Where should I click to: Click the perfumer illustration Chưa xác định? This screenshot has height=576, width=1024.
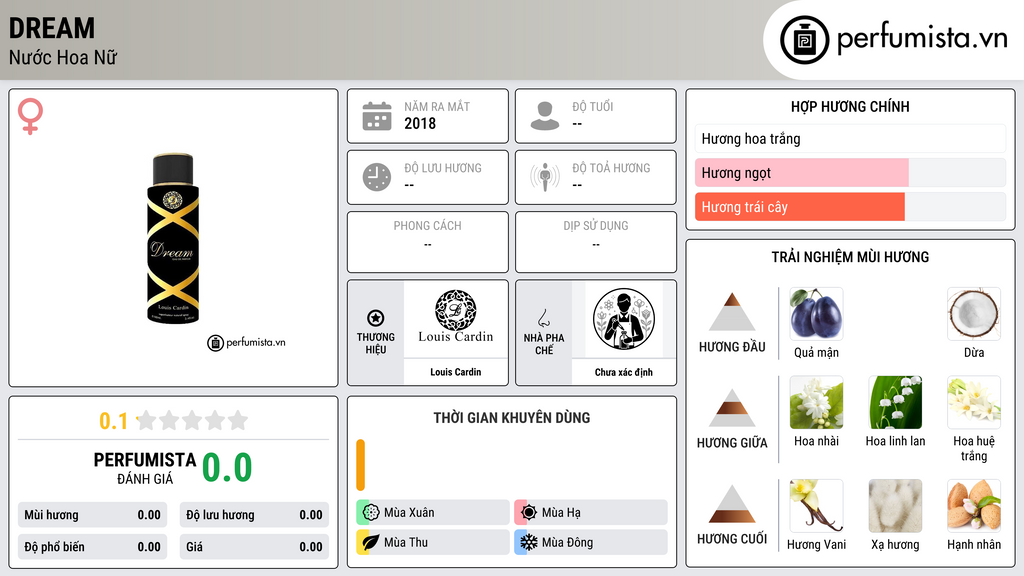[x=624, y=319]
